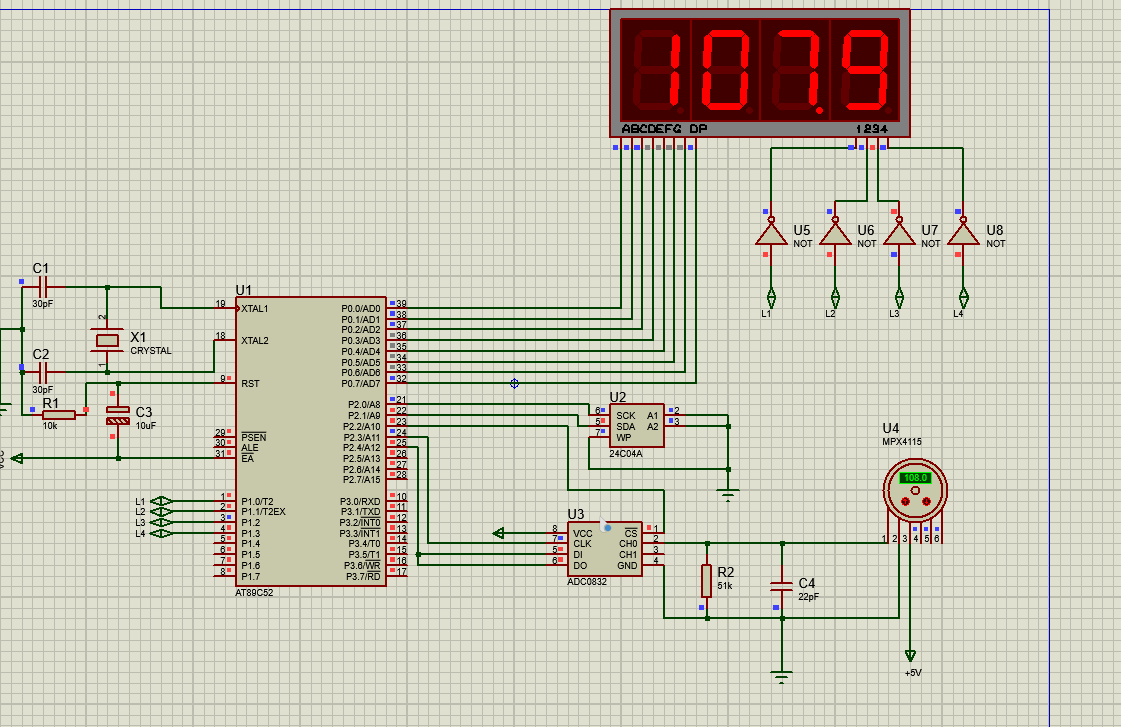The image size is (1121, 727).
Task: Click the ground symbol below capacitor C4
Action: [781, 676]
